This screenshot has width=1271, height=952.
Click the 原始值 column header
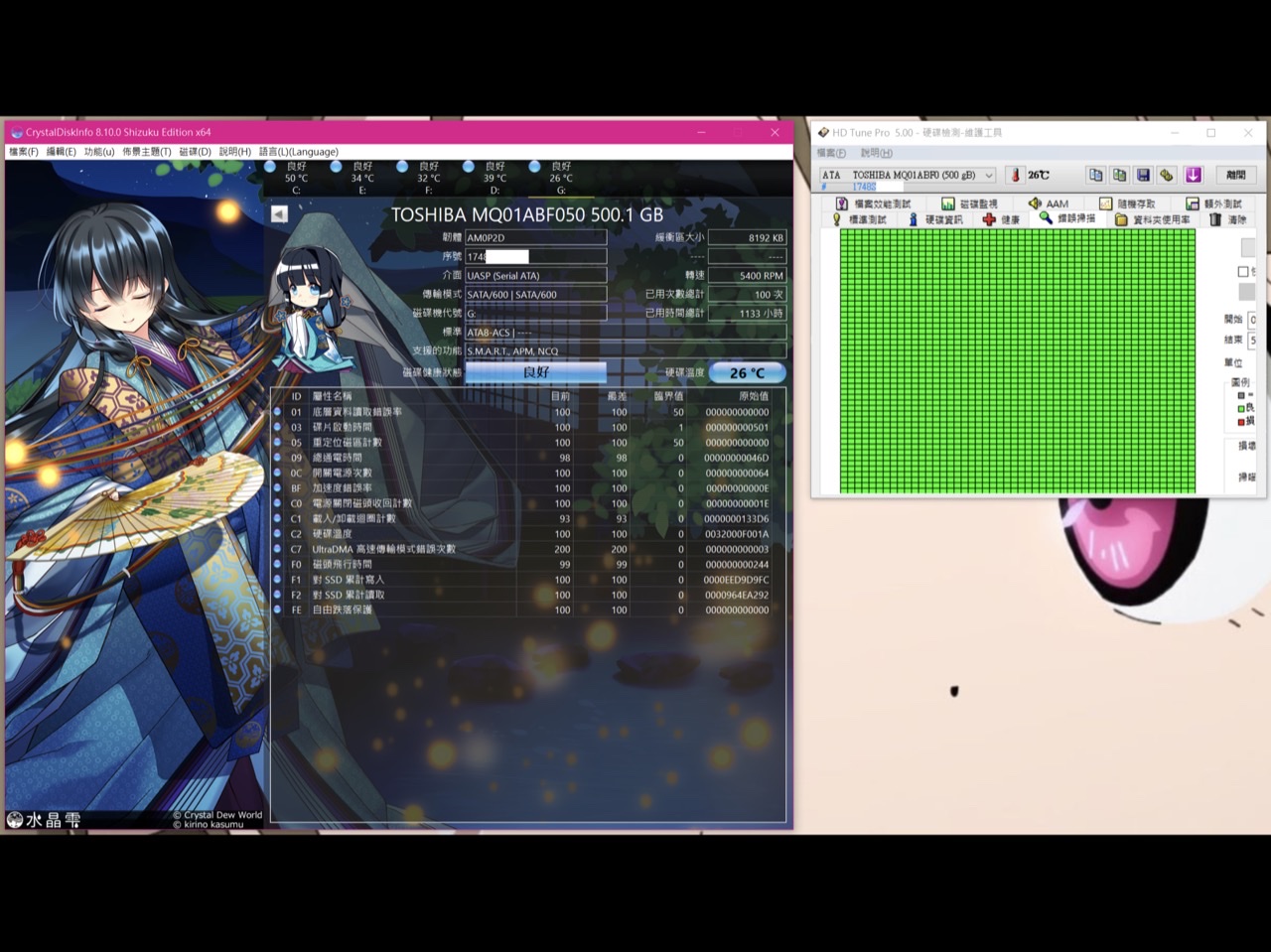pyautogui.click(x=753, y=396)
